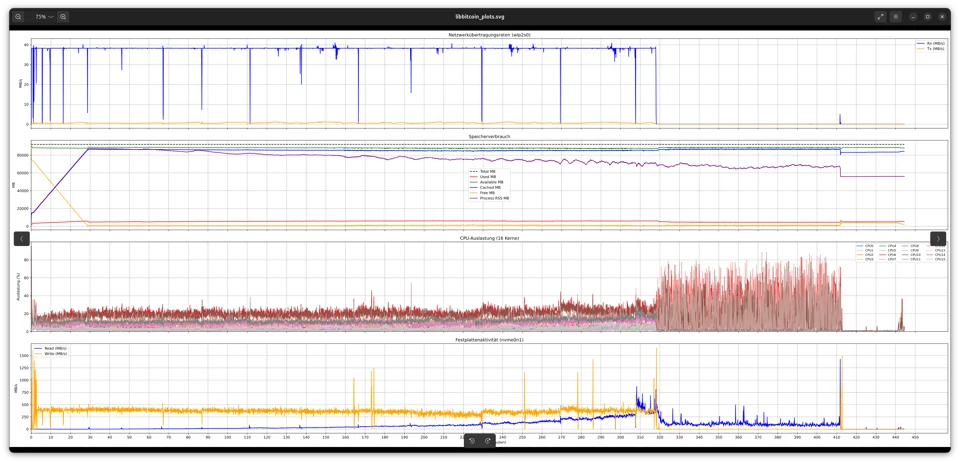The image size is (960, 463).
Task: Click the Write (MB/s) legend entry
Action: coord(51,353)
